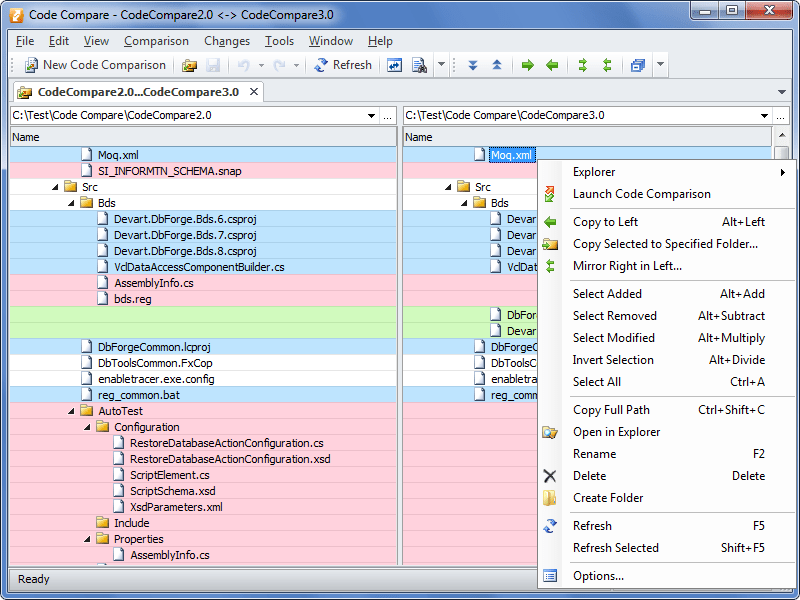Collapse the Bds folder in left pane
This screenshot has width=800, height=600.
click(x=71, y=203)
